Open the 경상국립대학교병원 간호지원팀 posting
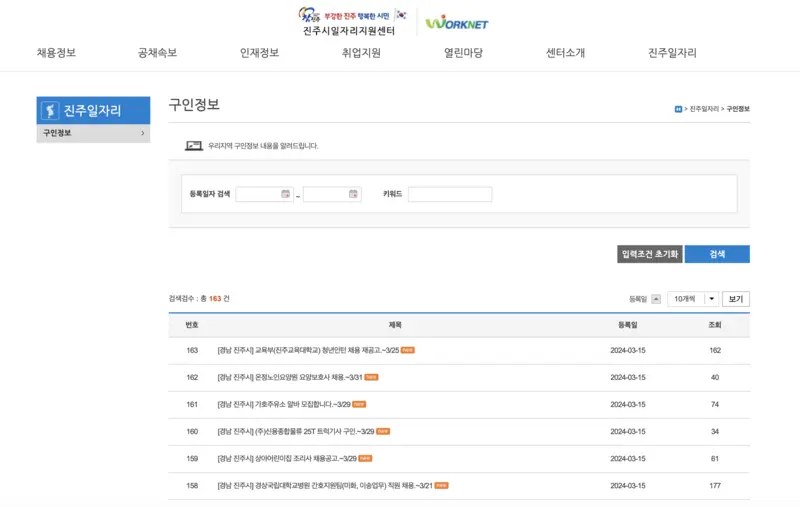Viewport: 800px width, 507px height. 325,486
